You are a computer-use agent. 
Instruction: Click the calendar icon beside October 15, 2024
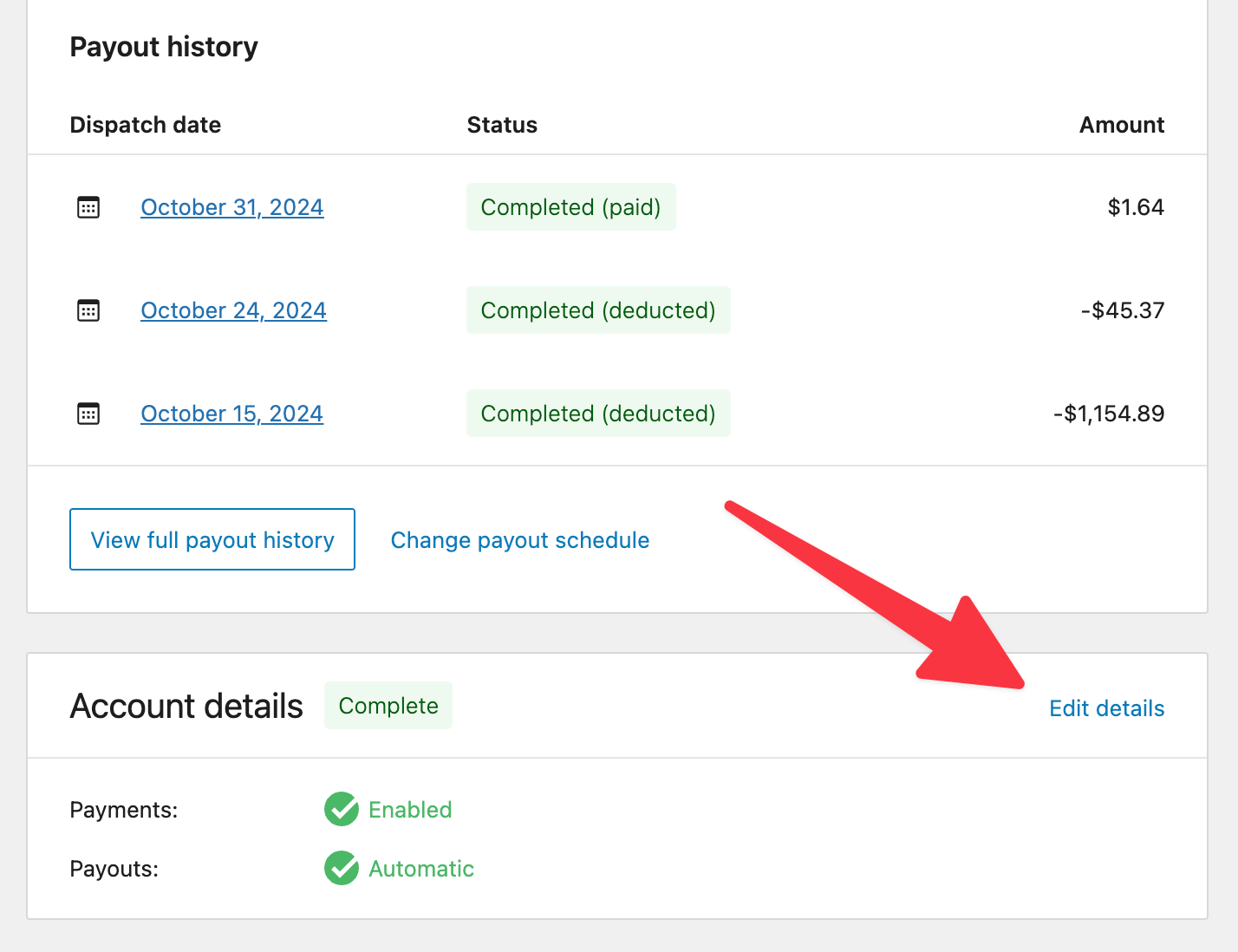click(88, 414)
